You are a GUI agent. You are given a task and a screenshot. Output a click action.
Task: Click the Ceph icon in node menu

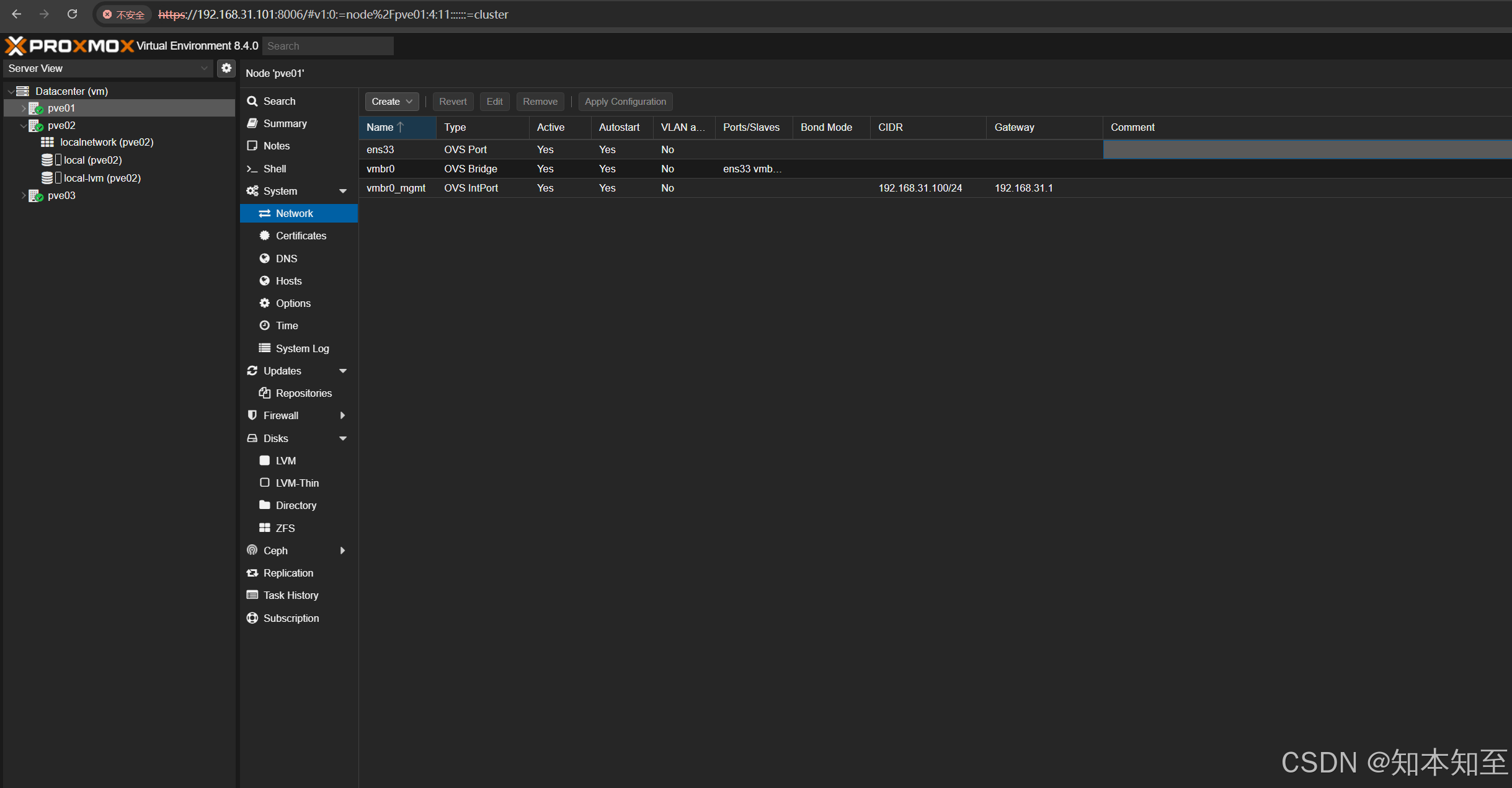(x=252, y=551)
